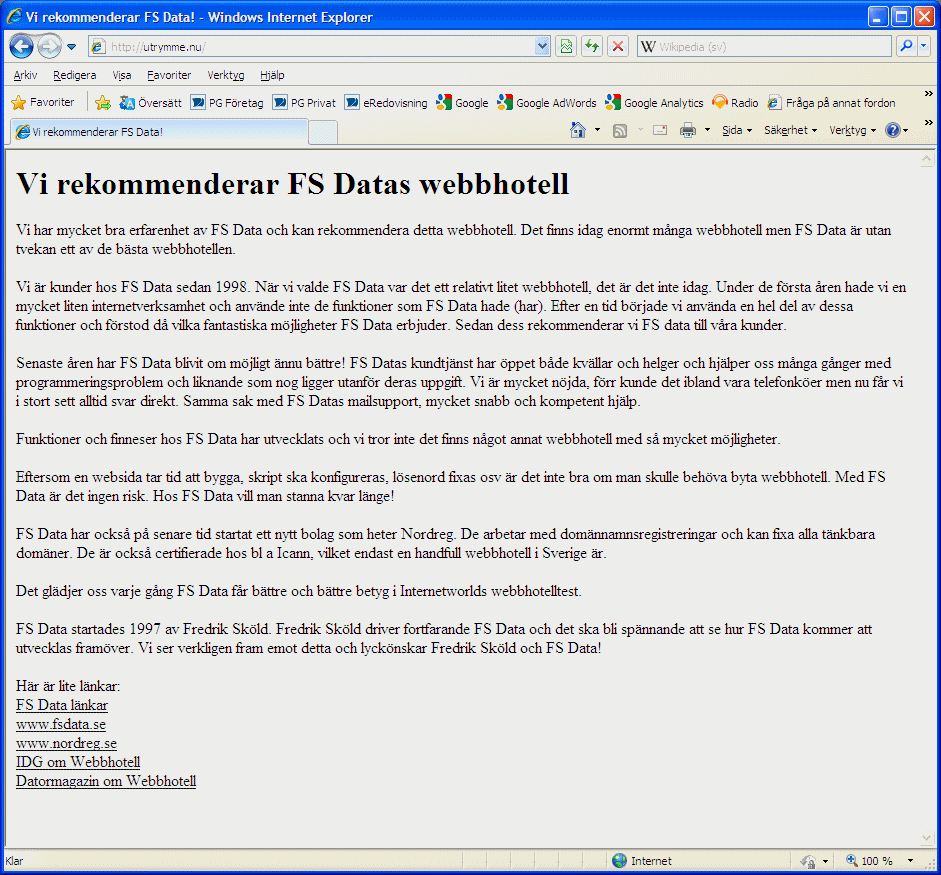Open the Hjälp menu
The height and width of the screenshot is (875, 941).
point(272,75)
